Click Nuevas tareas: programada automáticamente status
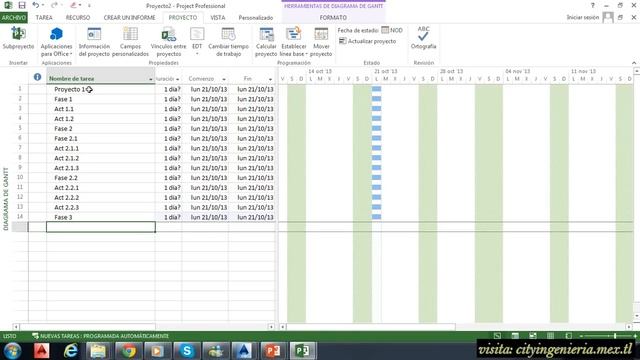This screenshot has width=640, height=360. (x=100, y=336)
